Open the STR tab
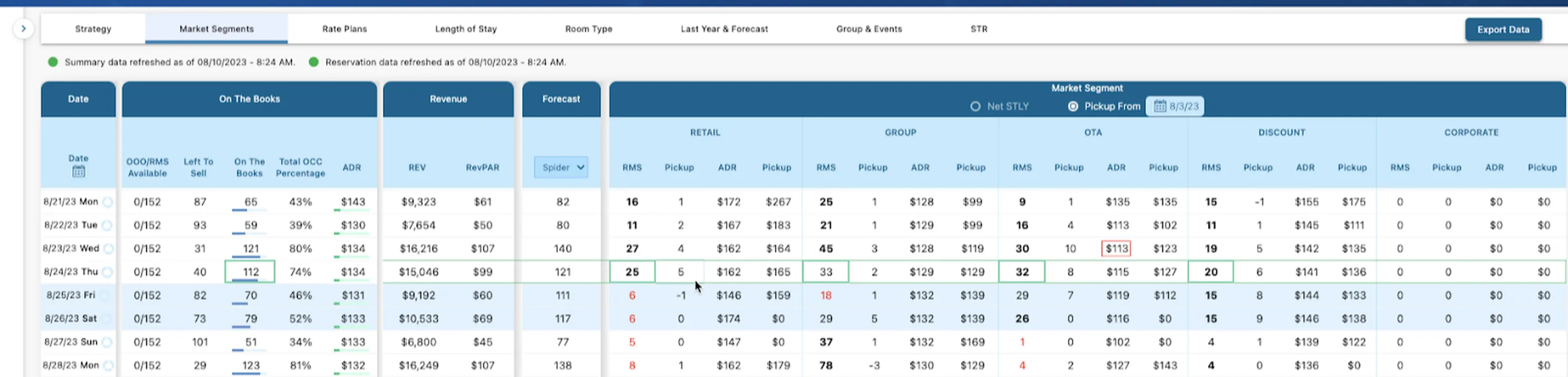The image size is (1568, 377). point(979,29)
